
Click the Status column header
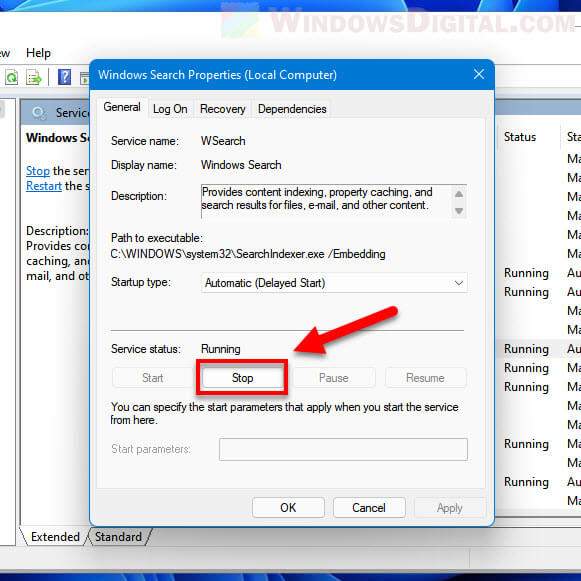tap(520, 137)
